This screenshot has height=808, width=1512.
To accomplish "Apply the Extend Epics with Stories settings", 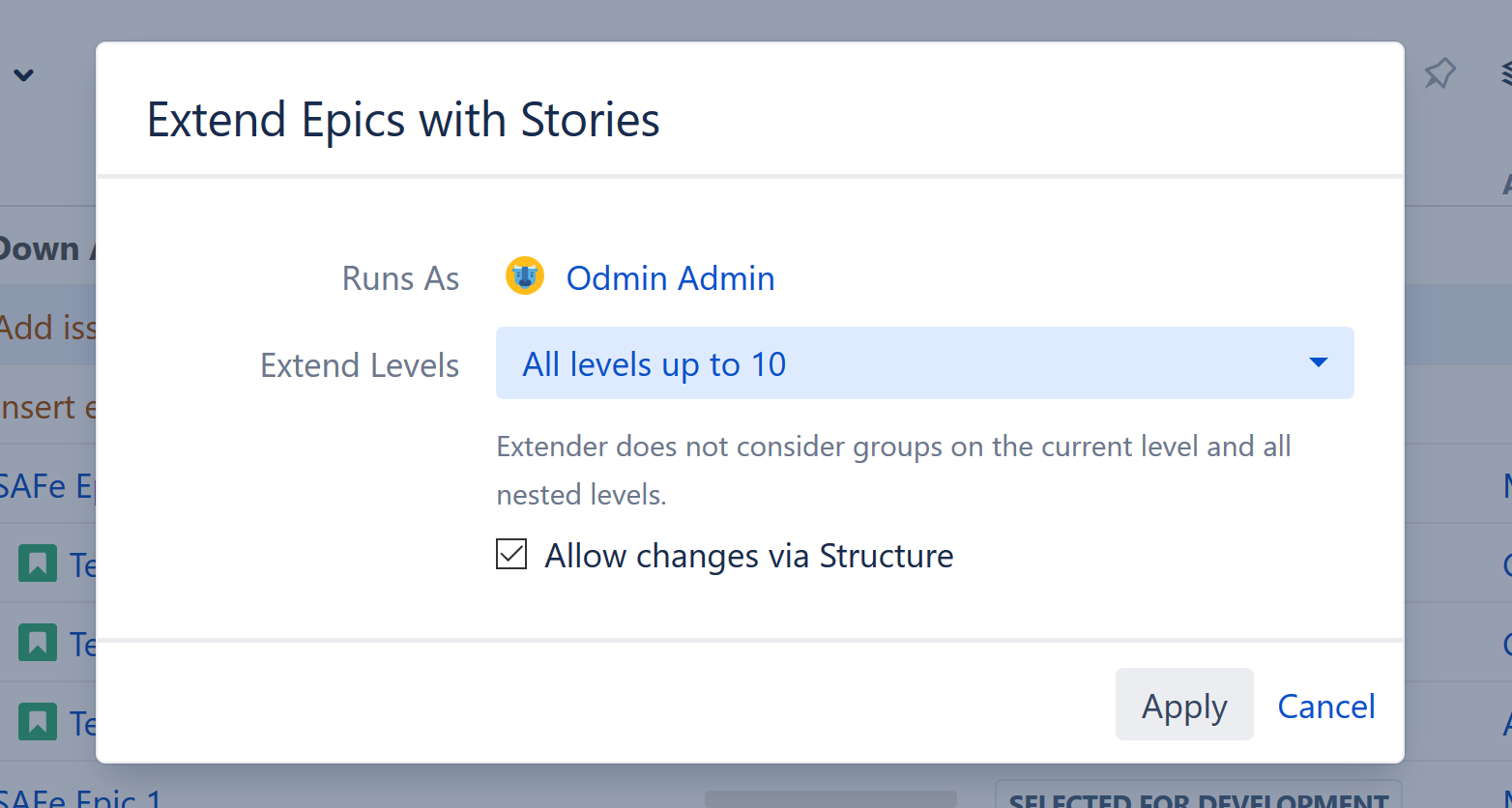I will point(1184,705).
